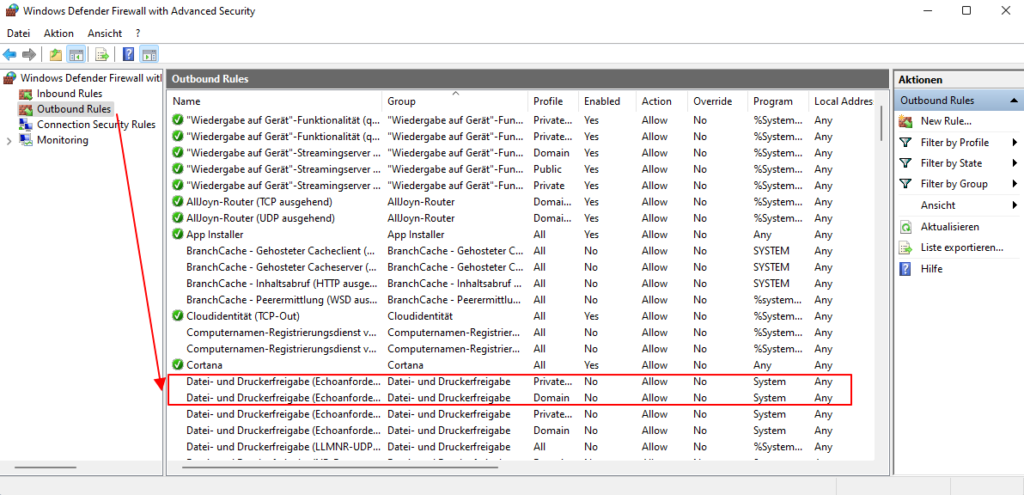Open the Filter by State submenu arrow
1024x495 pixels.
1015,163
